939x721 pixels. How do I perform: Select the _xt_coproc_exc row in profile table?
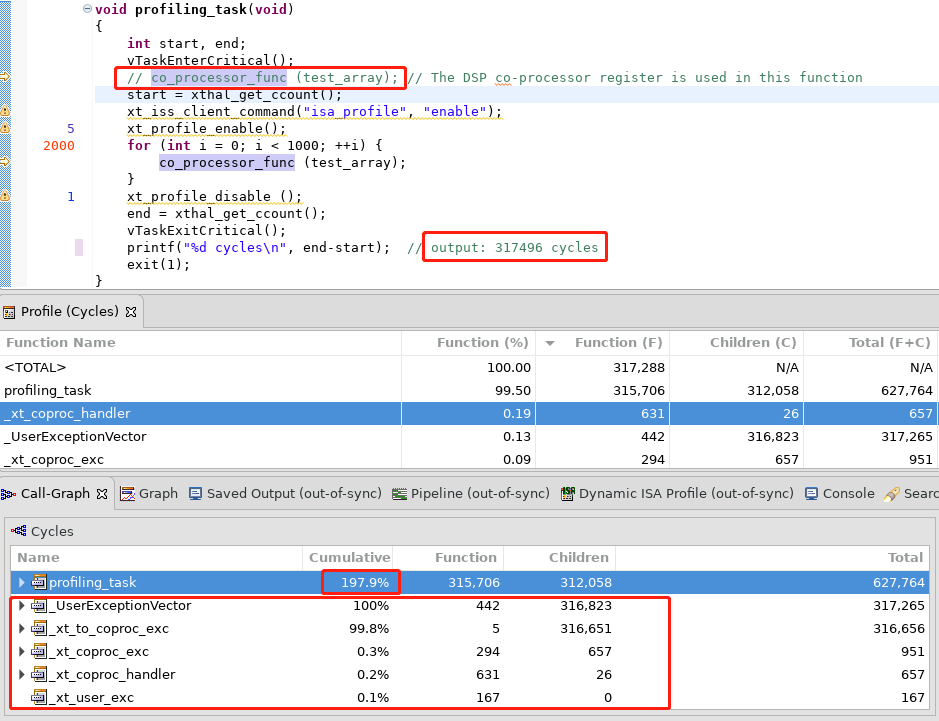coord(200,460)
